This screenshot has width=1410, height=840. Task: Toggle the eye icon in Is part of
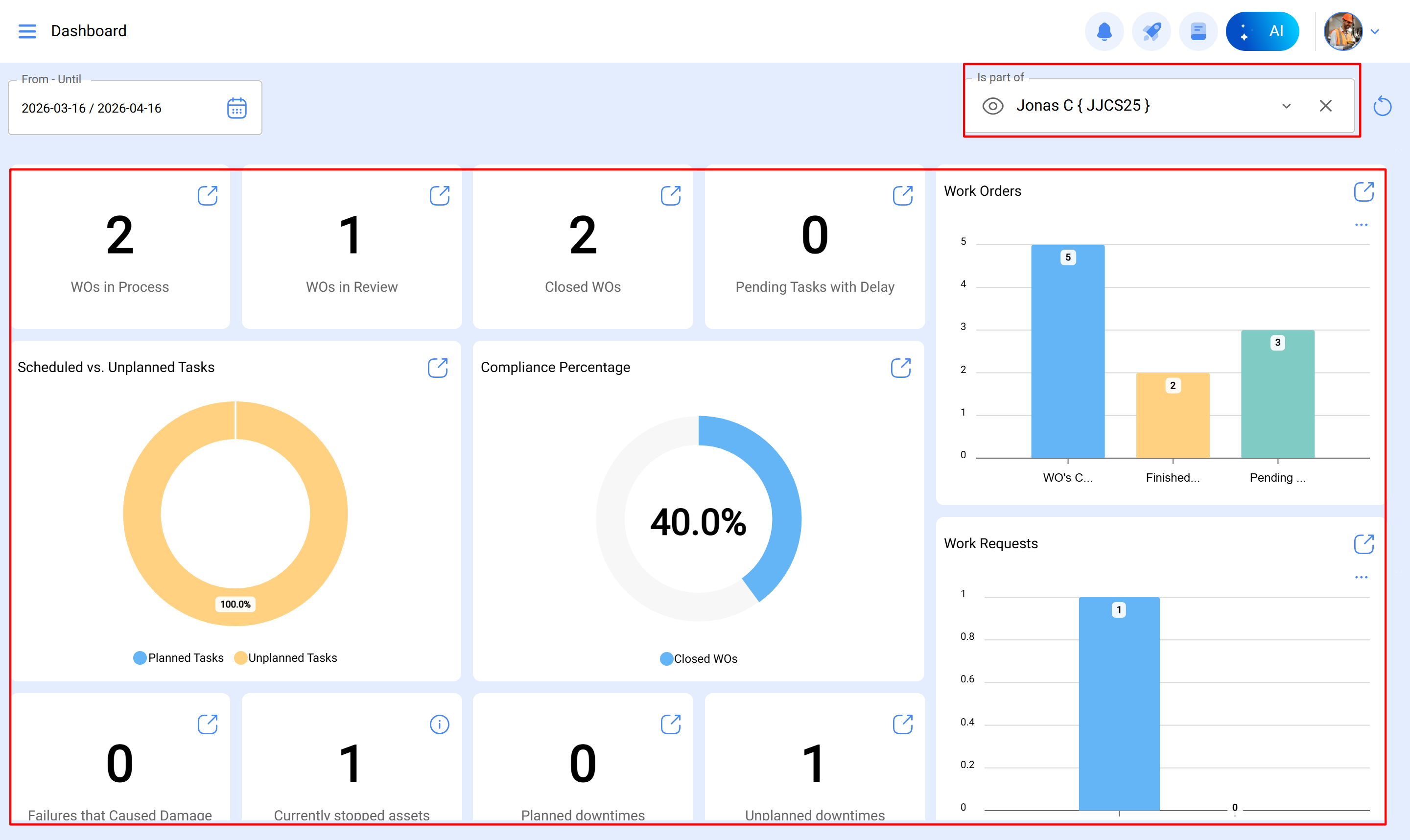[993, 106]
